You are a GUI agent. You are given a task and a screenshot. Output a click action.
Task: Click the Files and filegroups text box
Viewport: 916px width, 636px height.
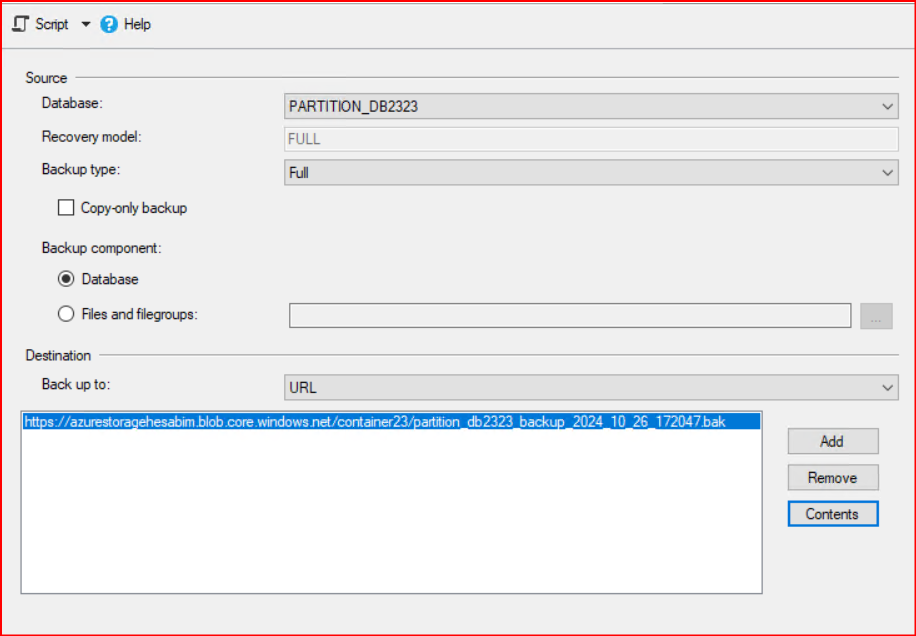point(569,316)
